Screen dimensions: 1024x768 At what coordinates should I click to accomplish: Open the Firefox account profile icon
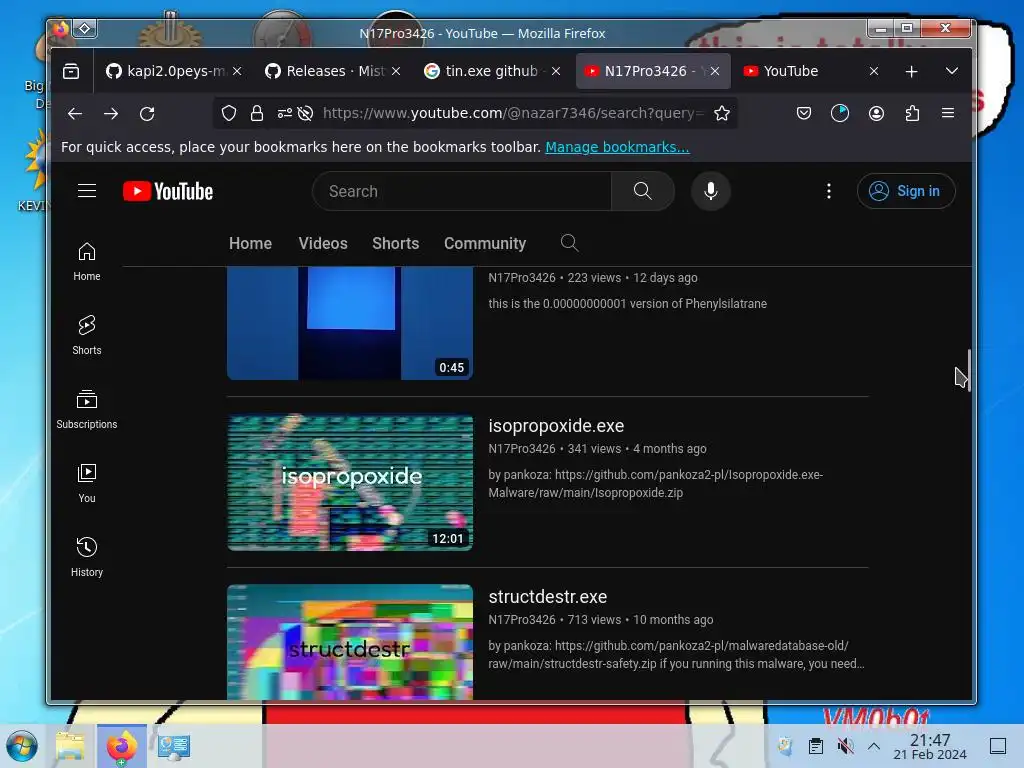(x=876, y=114)
